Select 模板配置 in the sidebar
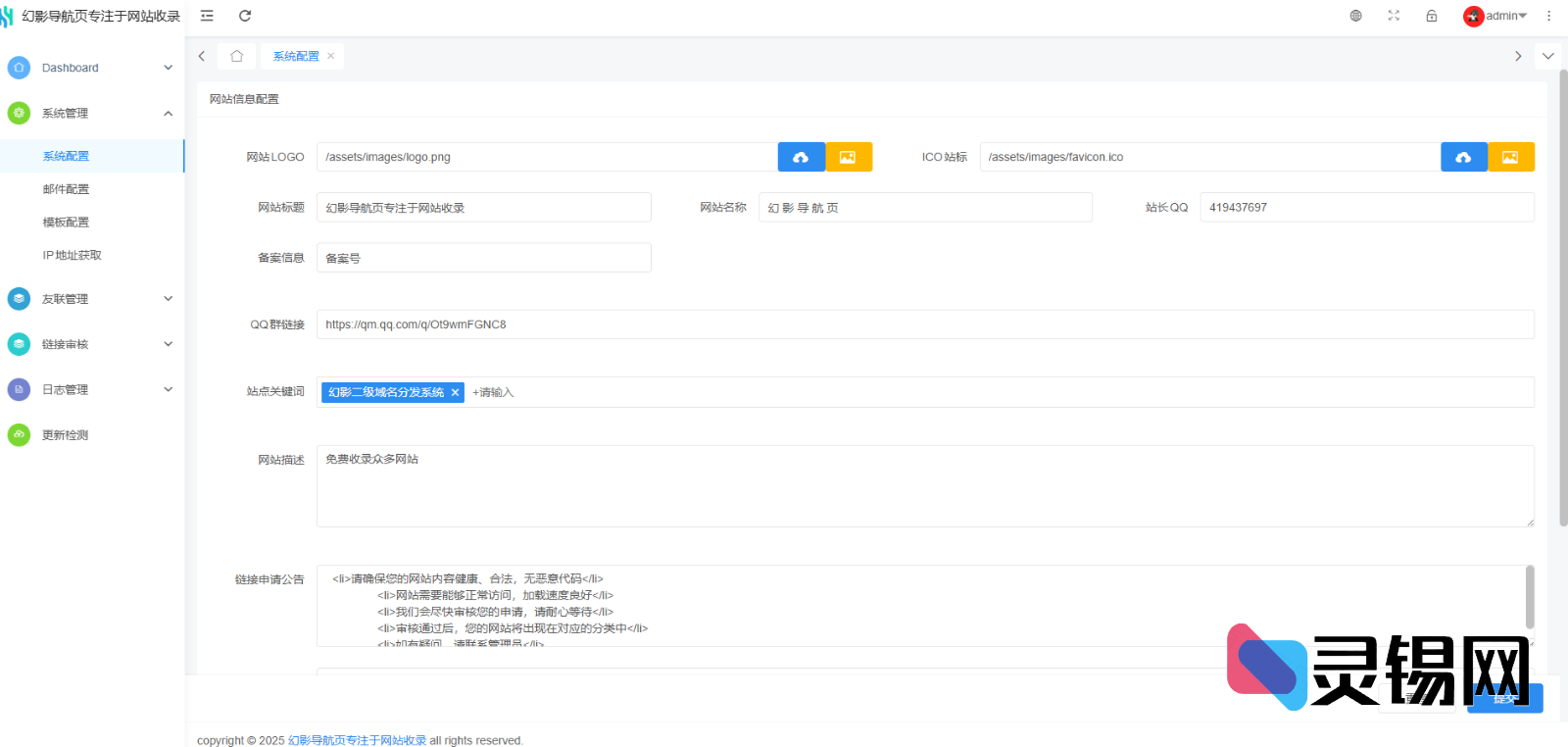This screenshot has width=1568, height=747. click(x=66, y=223)
